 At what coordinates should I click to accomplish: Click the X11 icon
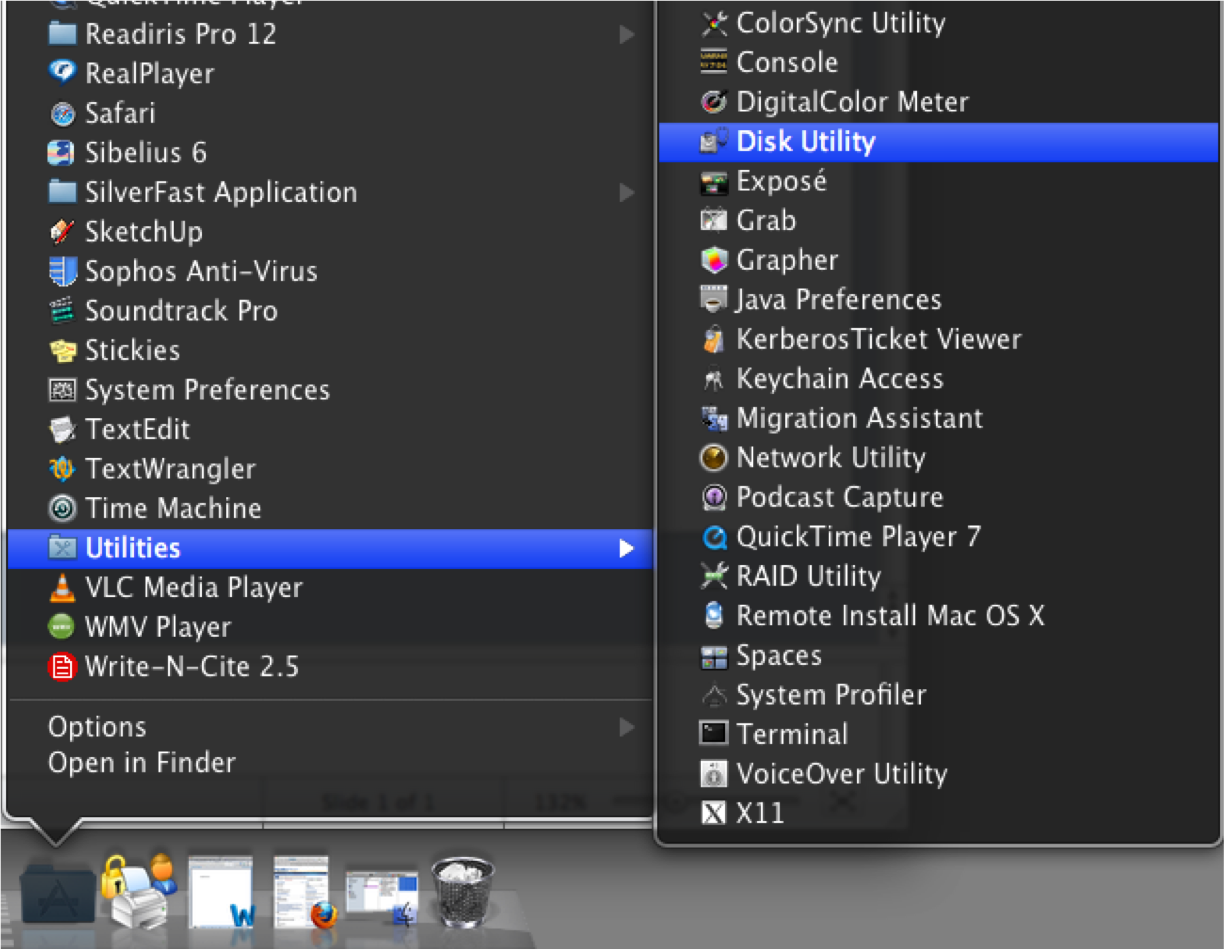[x=713, y=813]
